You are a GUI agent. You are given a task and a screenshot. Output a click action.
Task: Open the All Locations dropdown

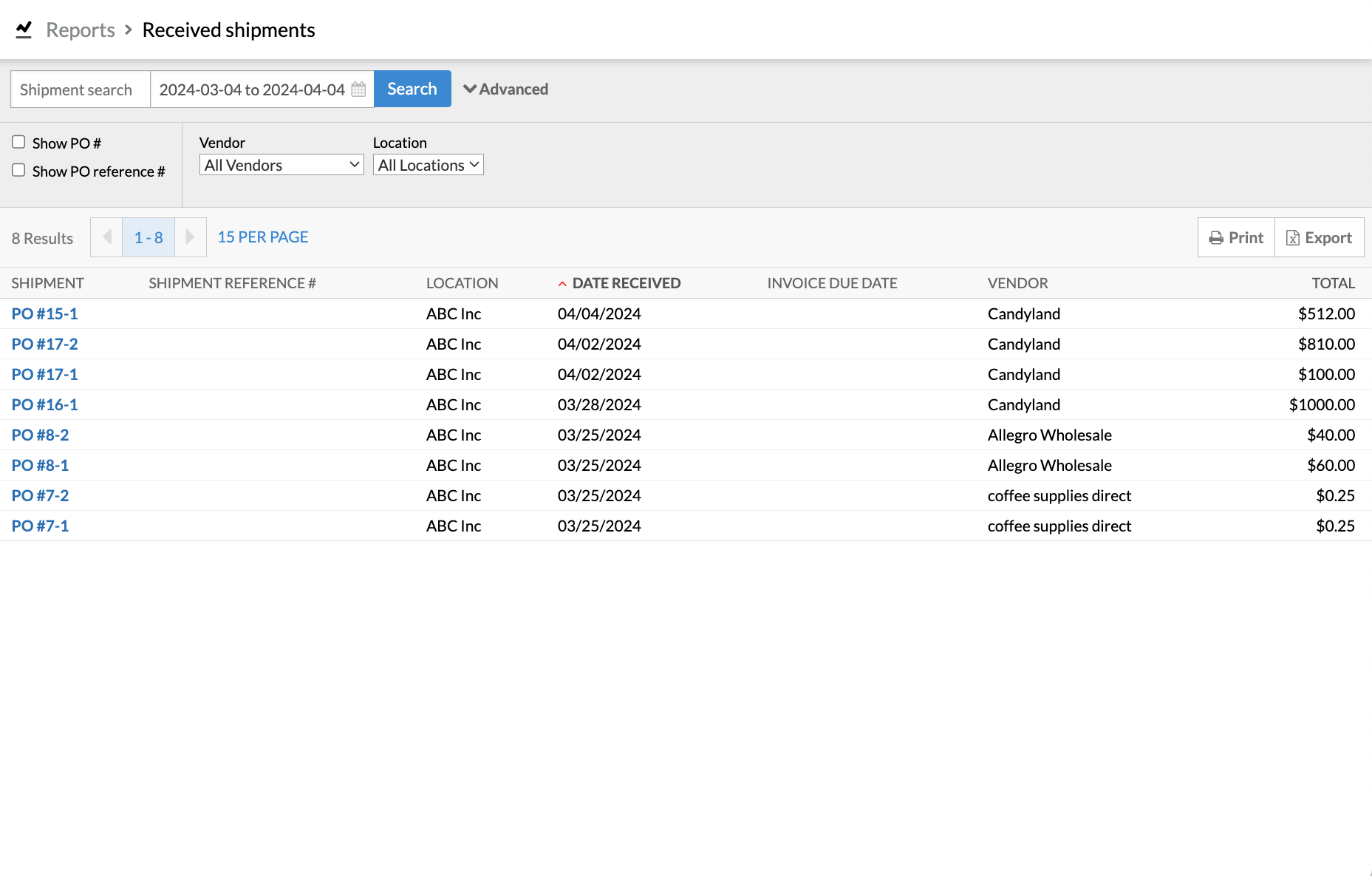[x=428, y=165]
